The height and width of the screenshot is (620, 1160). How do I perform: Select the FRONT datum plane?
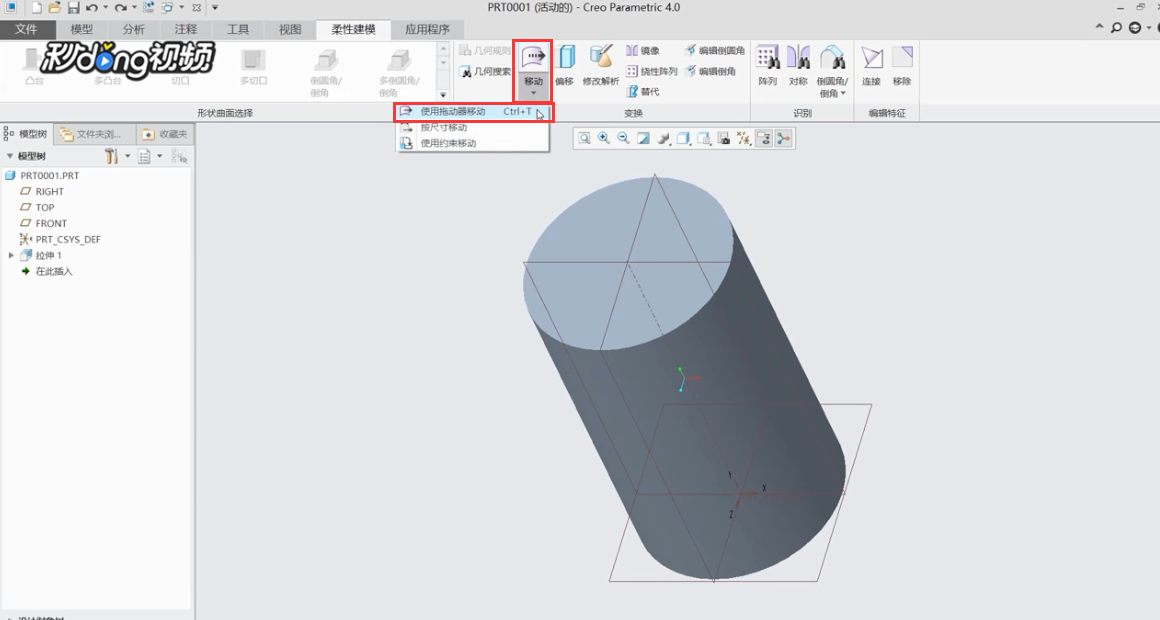tap(44, 223)
